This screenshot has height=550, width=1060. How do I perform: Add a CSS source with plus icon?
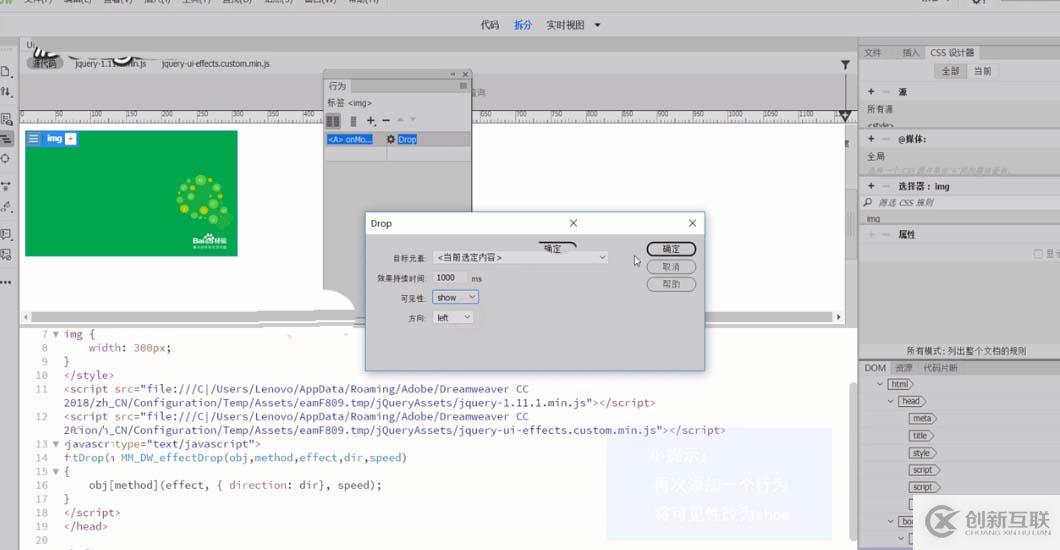point(871,92)
